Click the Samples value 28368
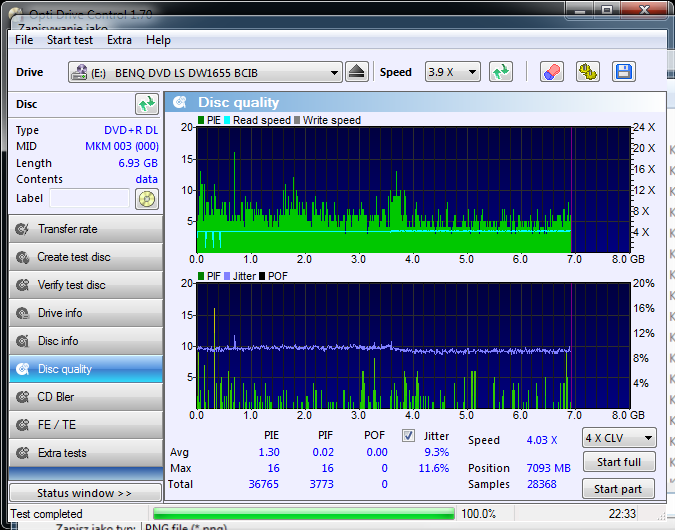Viewport: 675px width, 530px height. [542, 484]
